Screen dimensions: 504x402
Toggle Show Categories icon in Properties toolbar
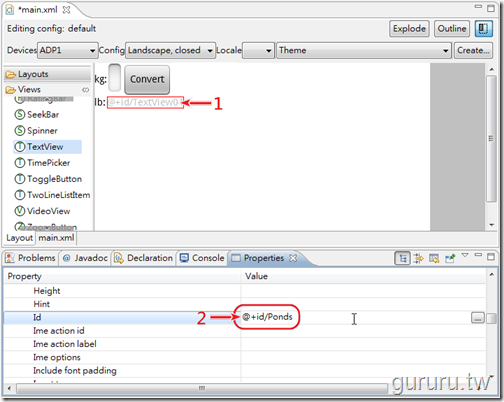click(x=402, y=258)
